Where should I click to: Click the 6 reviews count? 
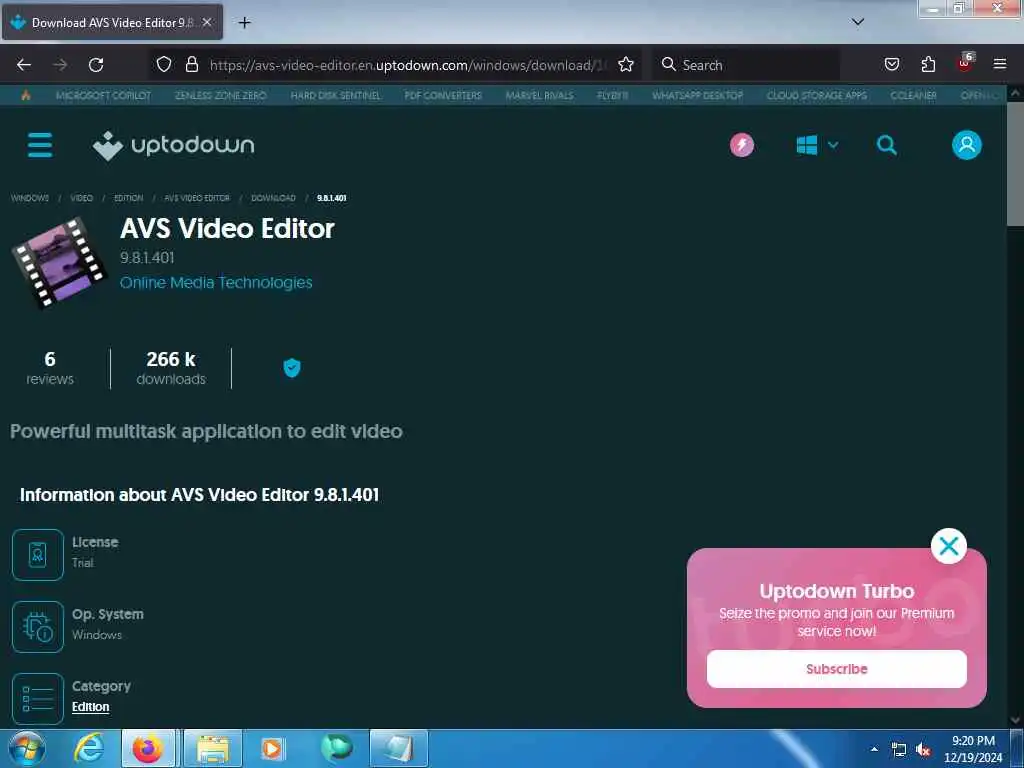tap(50, 368)
